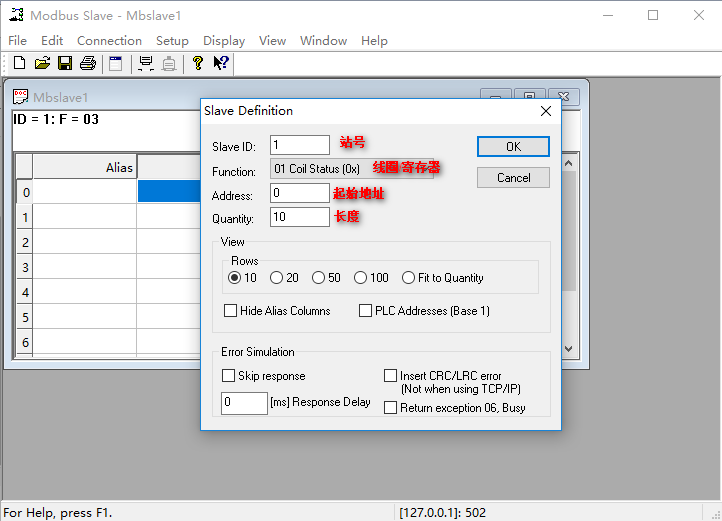Close the Mbslave1 child window
Image resolution: width=722 pixels, height=521 pixels.
564,96
